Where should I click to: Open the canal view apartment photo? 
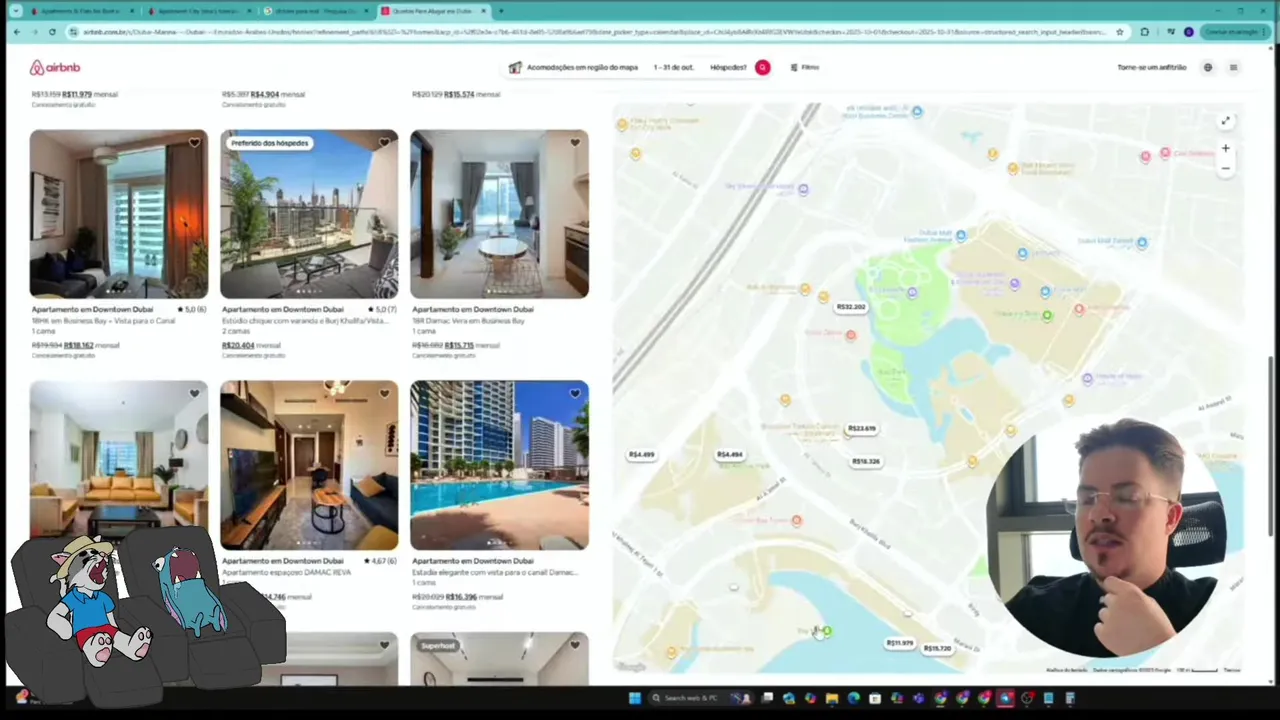pyautogui.click(x=119, y=214)
